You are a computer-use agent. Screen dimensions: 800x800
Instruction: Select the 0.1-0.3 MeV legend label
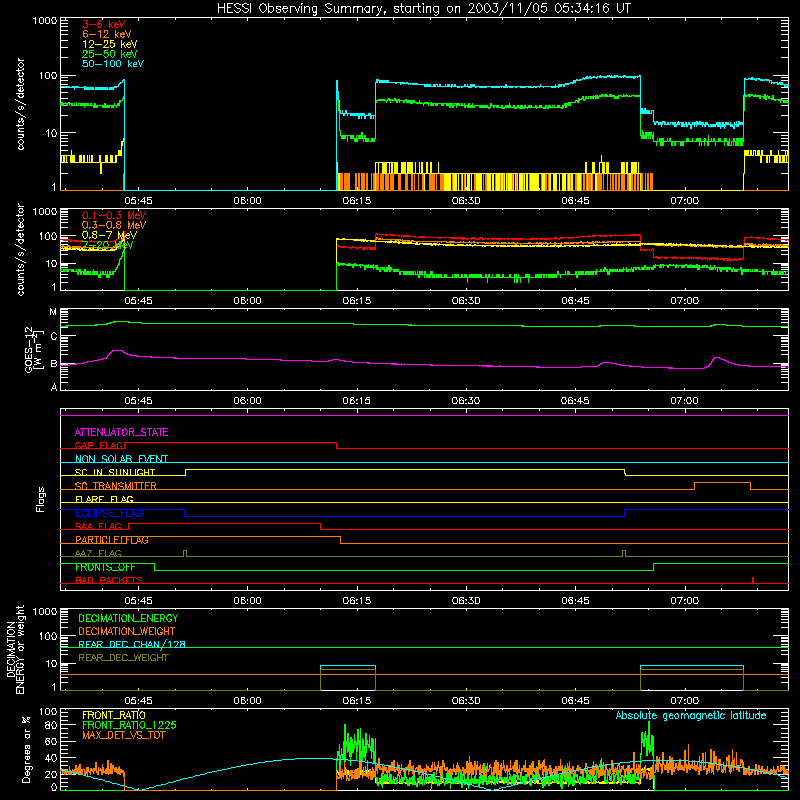click(114, 215)
